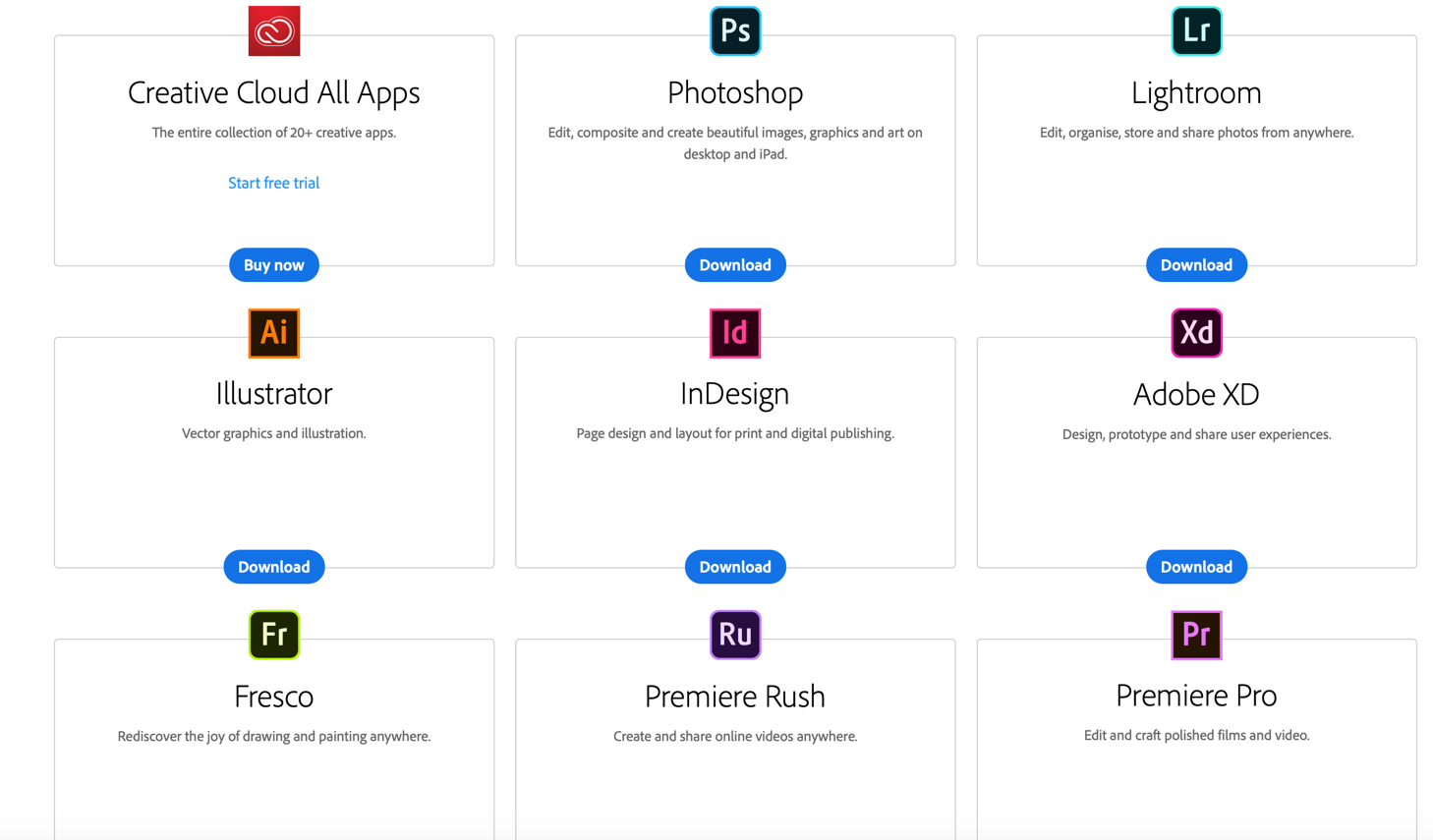Viewport: 1433px width, 840px height.
Task: Click the Lightroom Lr app icon
Action: [1196, 31]
